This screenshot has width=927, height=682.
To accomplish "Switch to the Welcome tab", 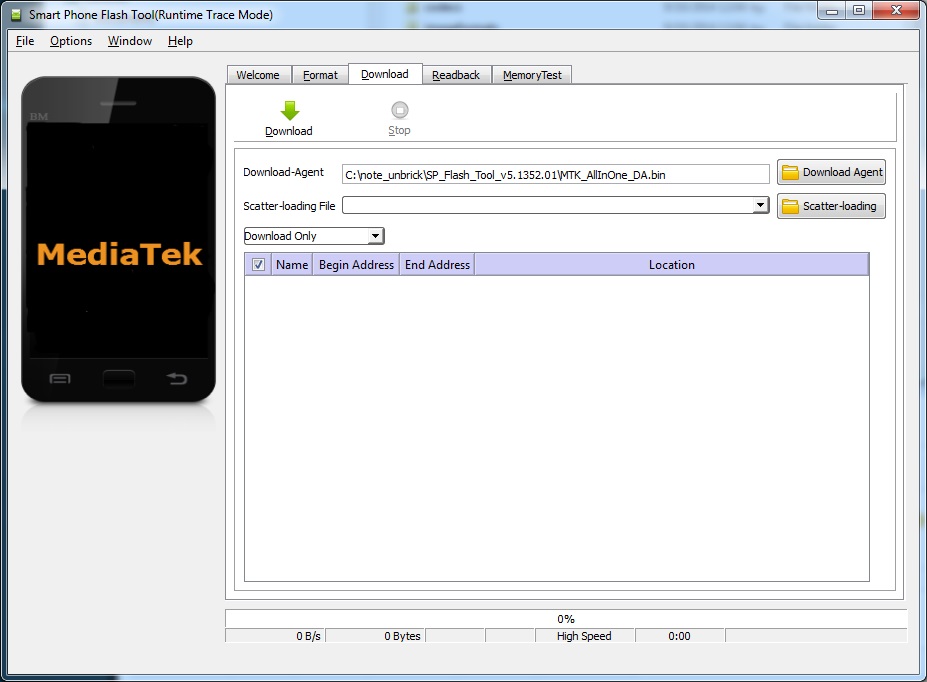I will [x=258, y=75].
